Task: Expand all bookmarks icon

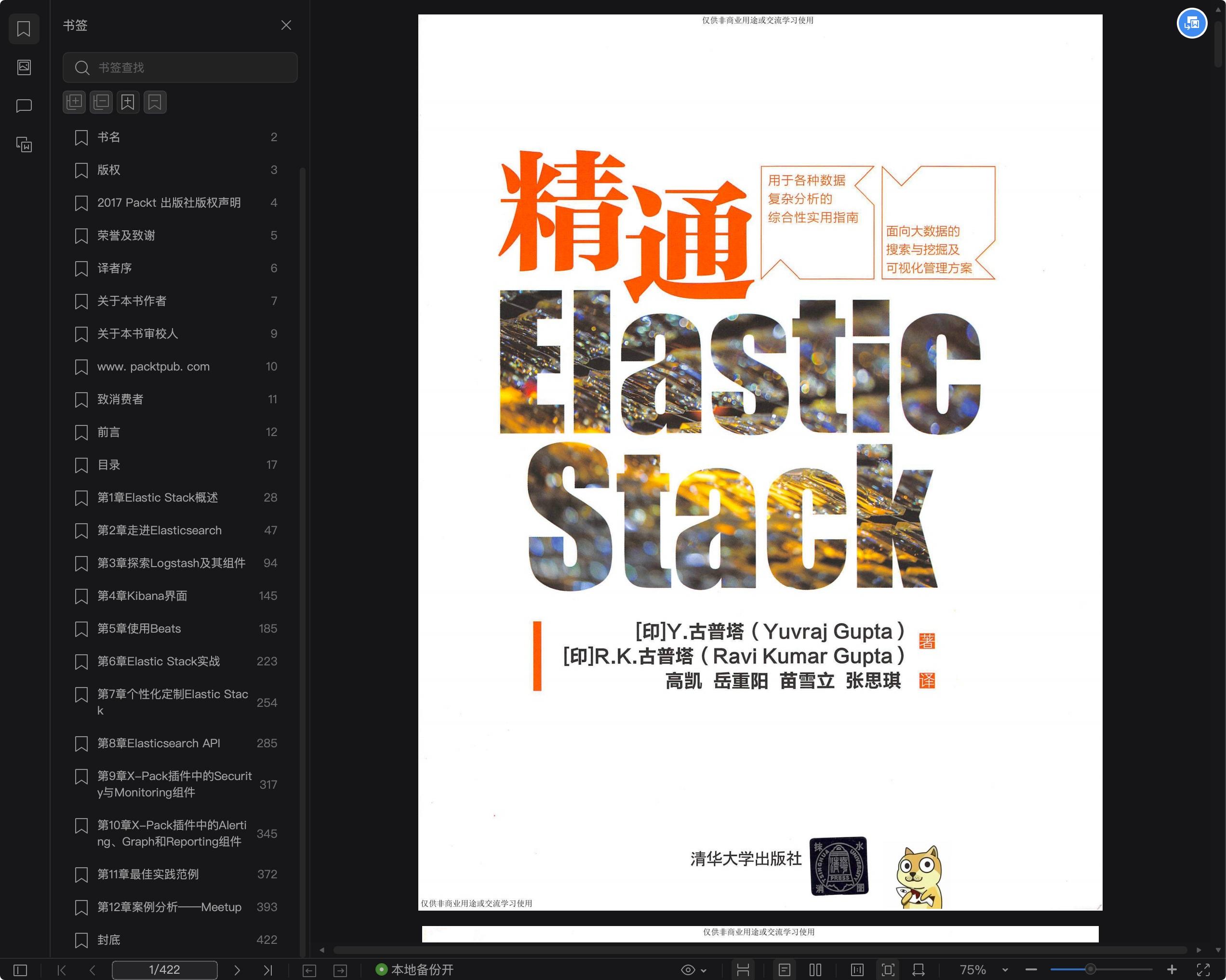Action: point(74,102)
